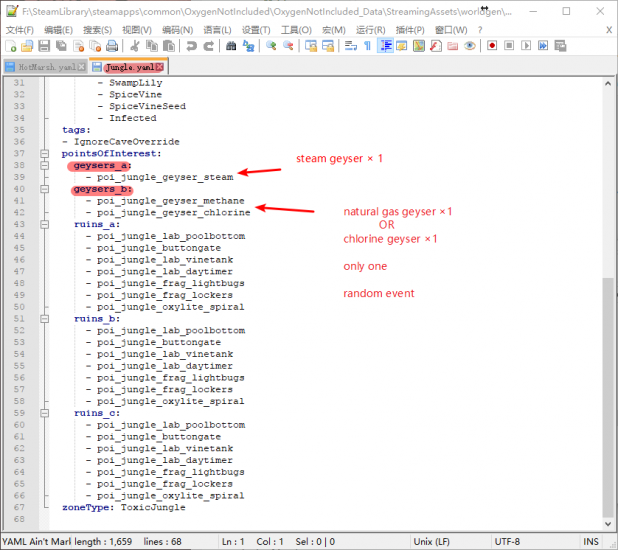The height and width of the screenshot is (550, 618).
Task: Toggle word wrap in the toolbar
Action: click(349, 46)
